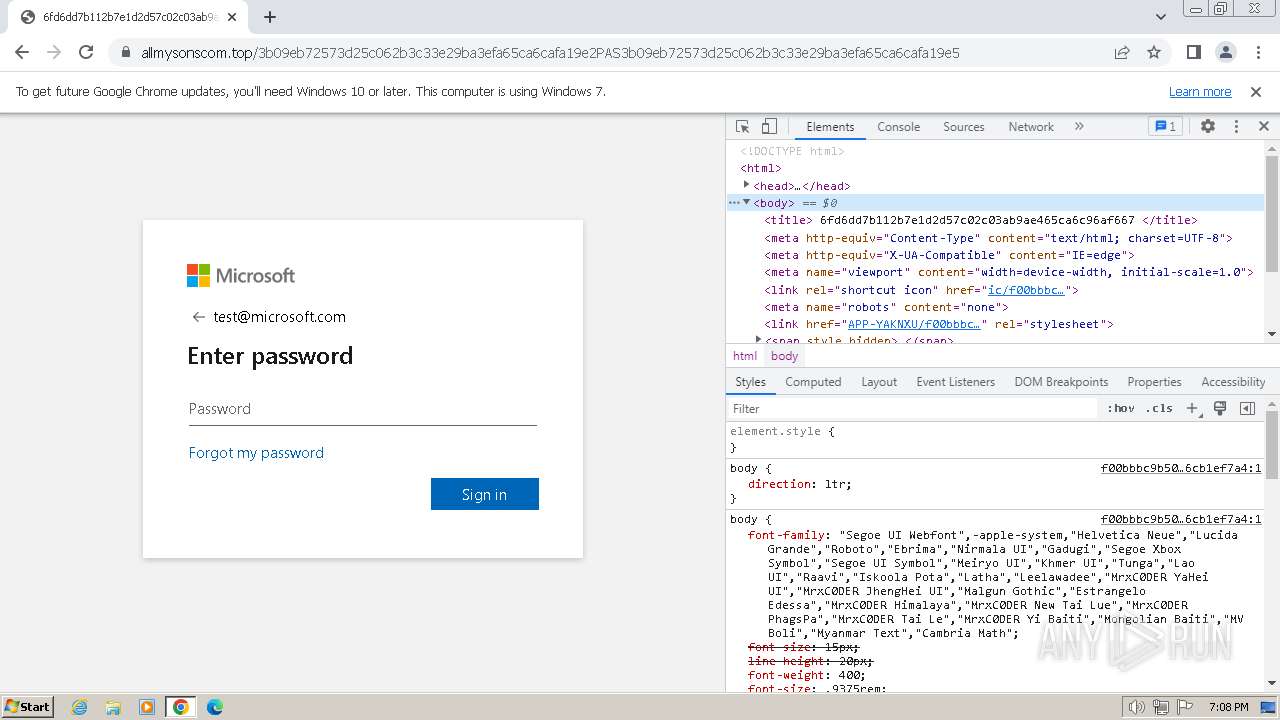Go back from test@microsoft.com arrow
This screenshot has height=720, width=1280.
pyautogui.click(x=198, y=317)
